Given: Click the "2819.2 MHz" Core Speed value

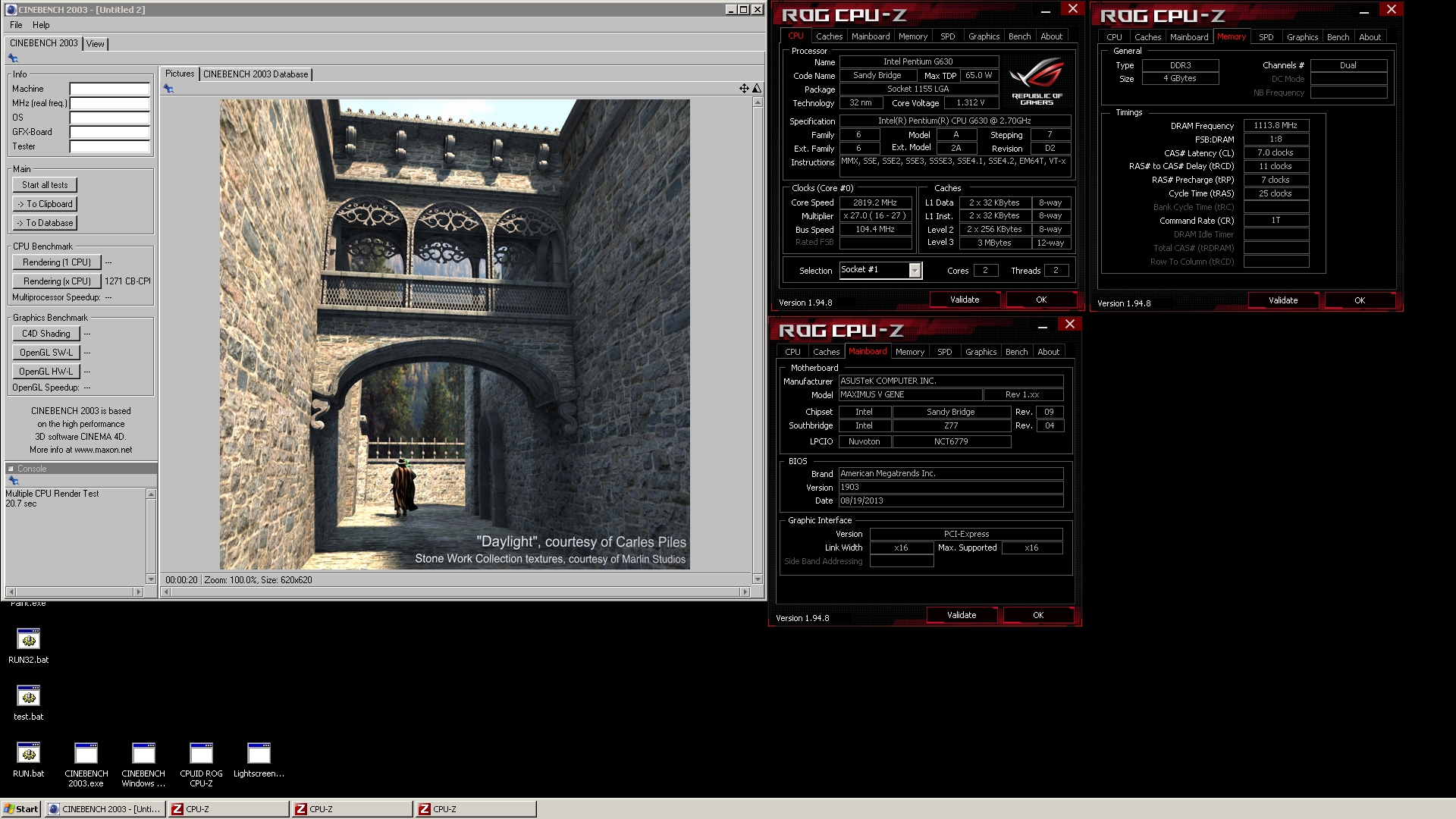Looking at the screenshot, I should (x=875, y=203).
